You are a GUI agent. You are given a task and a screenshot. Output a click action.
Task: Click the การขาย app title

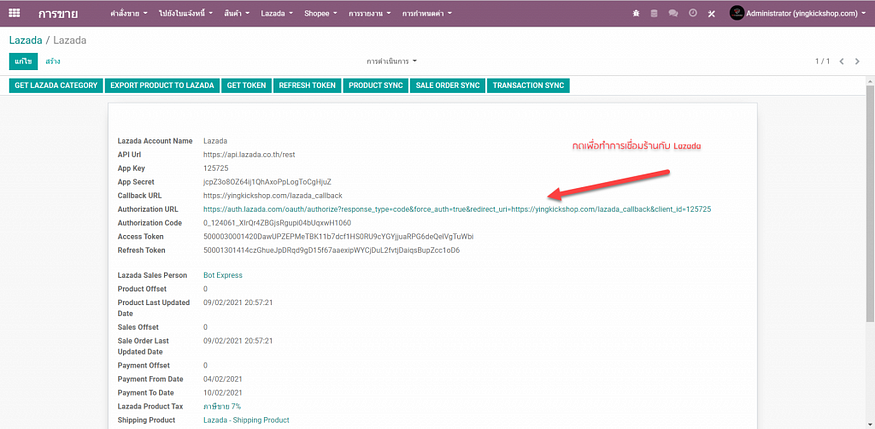coord(58,13)
